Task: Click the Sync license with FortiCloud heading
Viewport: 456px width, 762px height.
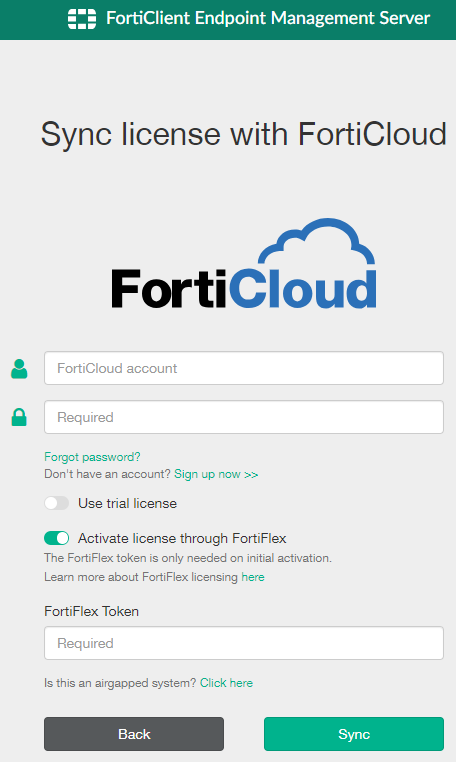Action: click(x=244, y=134)
